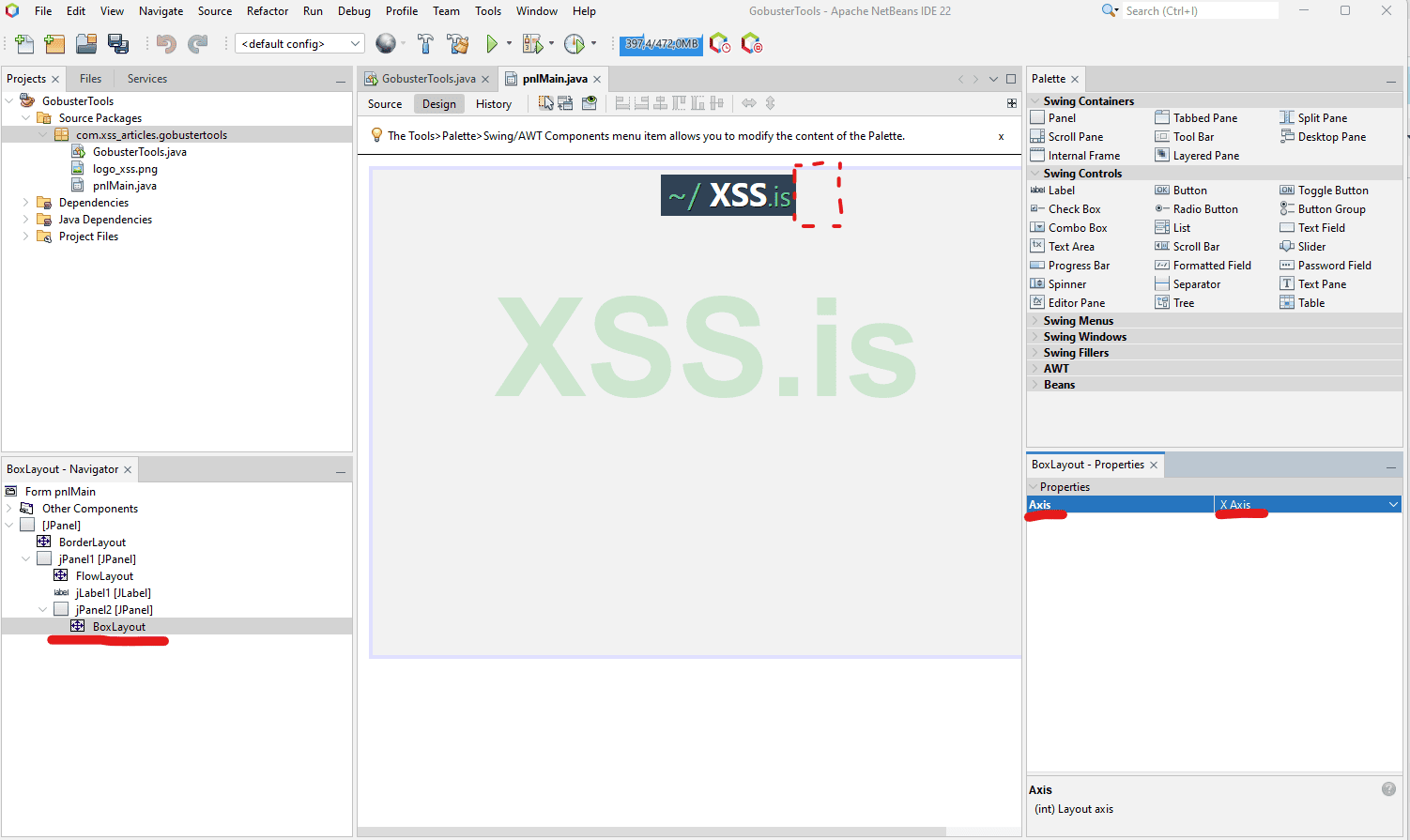The image size is (1410, 840).
Task: Click the grid icon right of the designer toolbar
Action: coord(1012,103)
